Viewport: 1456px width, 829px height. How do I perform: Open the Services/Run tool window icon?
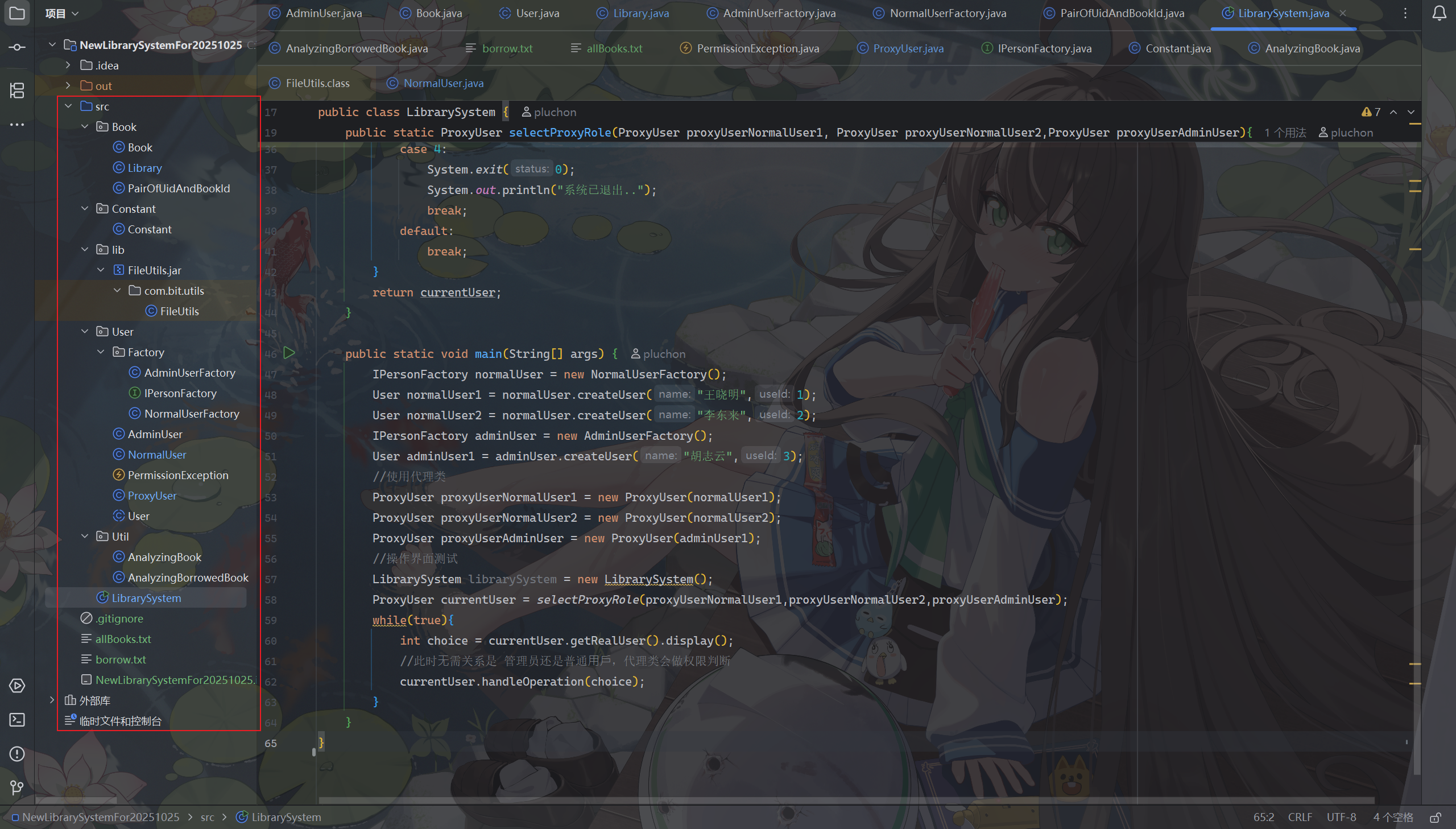click(16, 686)
